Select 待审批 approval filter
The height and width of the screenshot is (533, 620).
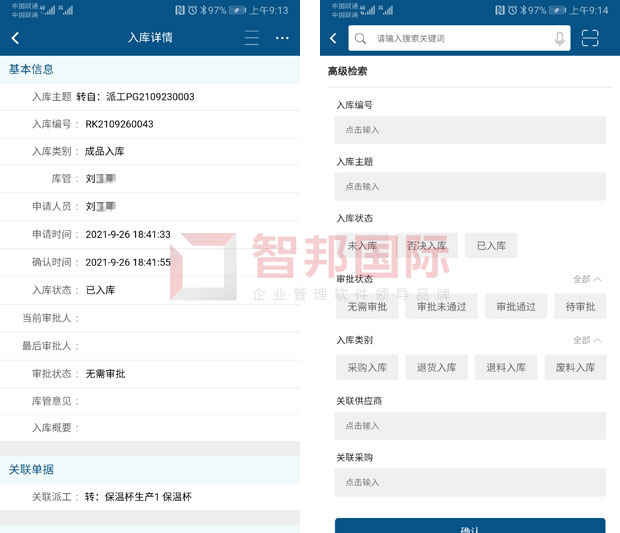580,306
